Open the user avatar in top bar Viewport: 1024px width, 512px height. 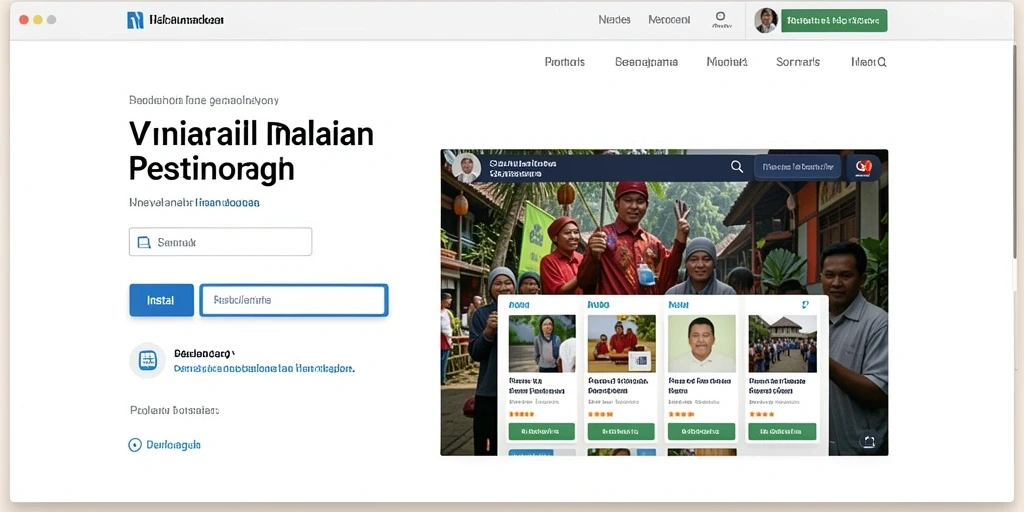[765, 20]
